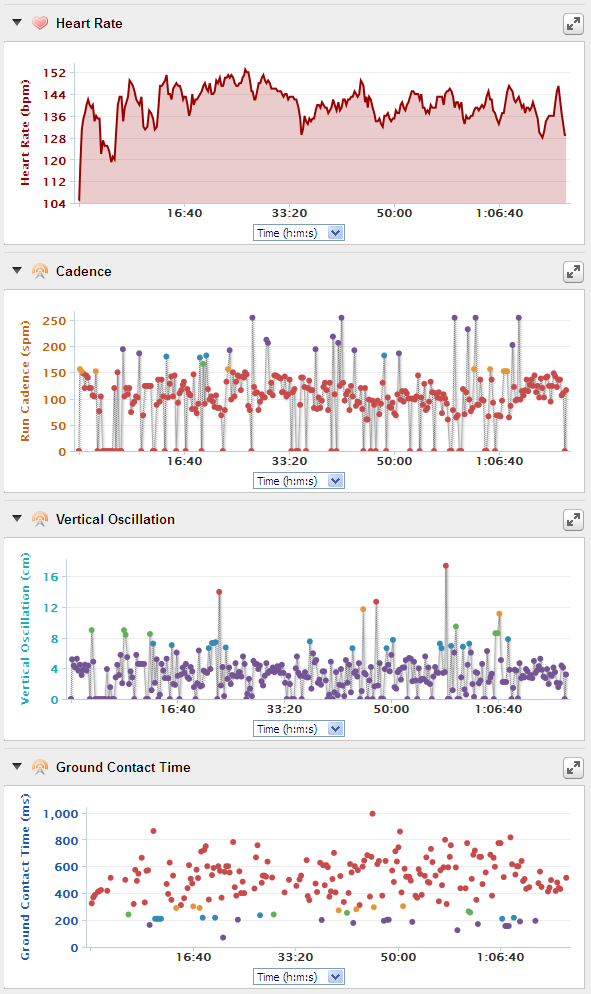This screenshot has height=994, width=591.
Task: Click the Ground Contact Time panel title
Action: (x=123, y=767)
